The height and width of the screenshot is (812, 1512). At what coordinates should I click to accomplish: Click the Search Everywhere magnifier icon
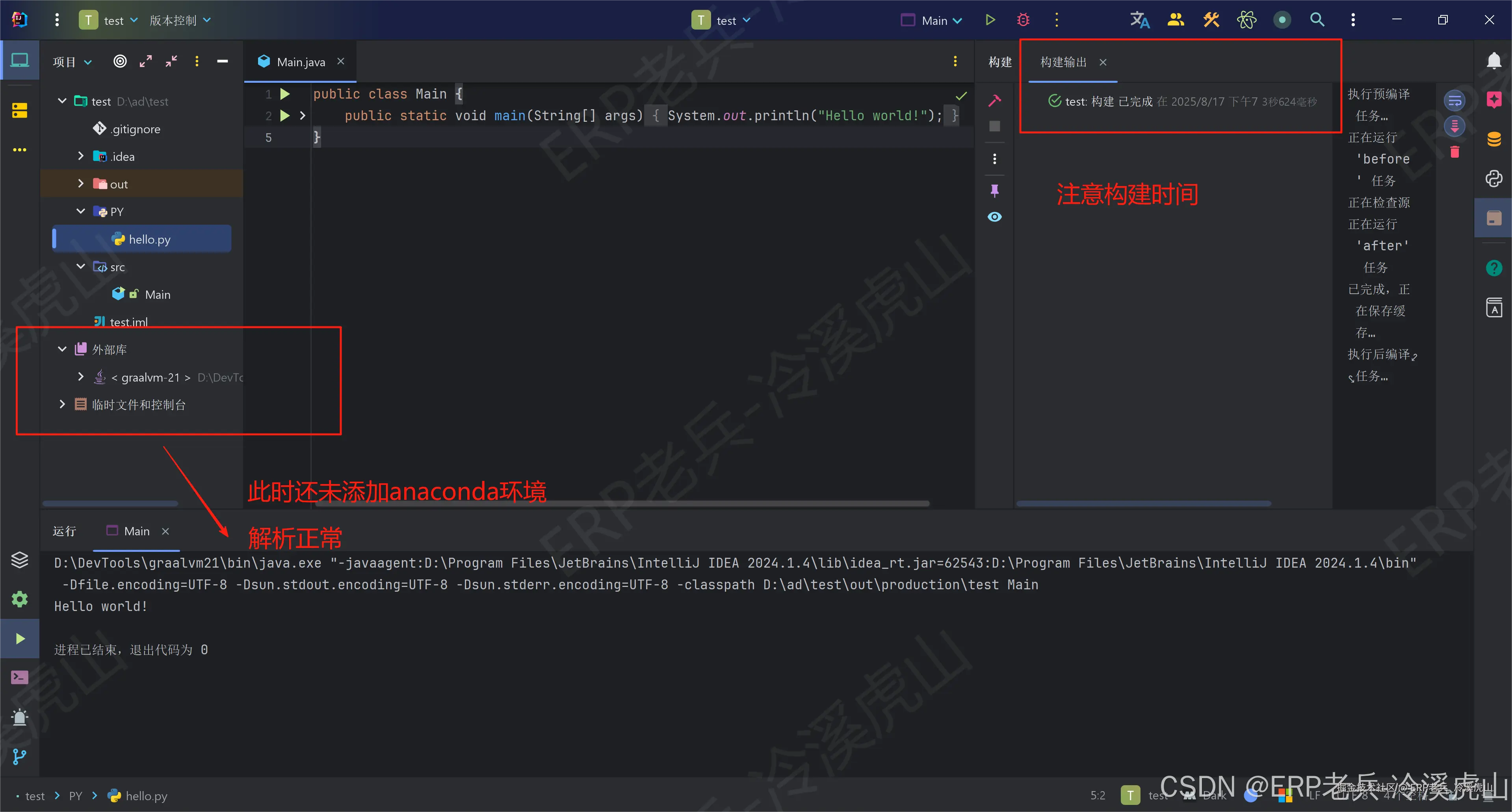1317,20
